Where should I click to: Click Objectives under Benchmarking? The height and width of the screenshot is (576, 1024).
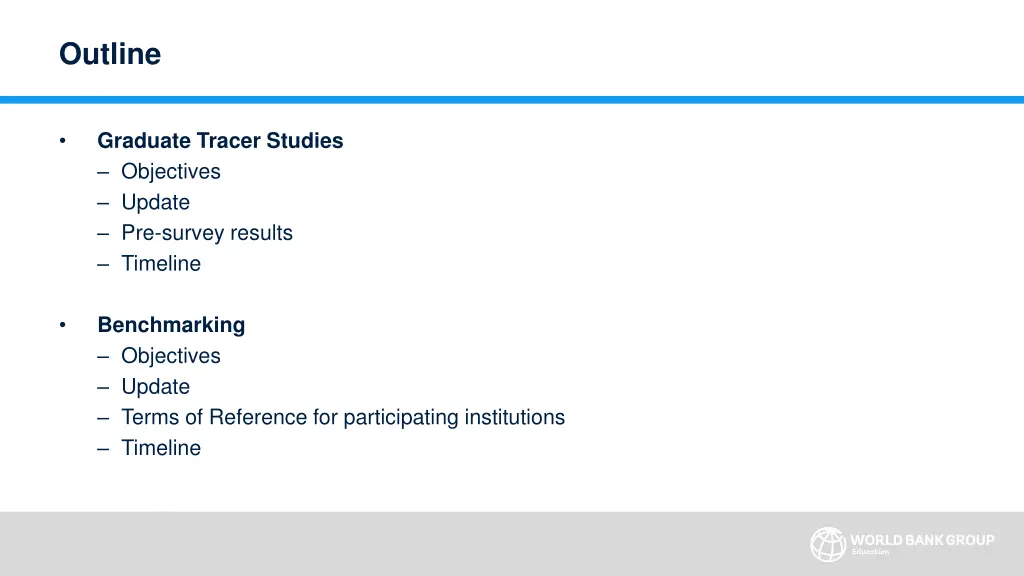pos(171,356)
